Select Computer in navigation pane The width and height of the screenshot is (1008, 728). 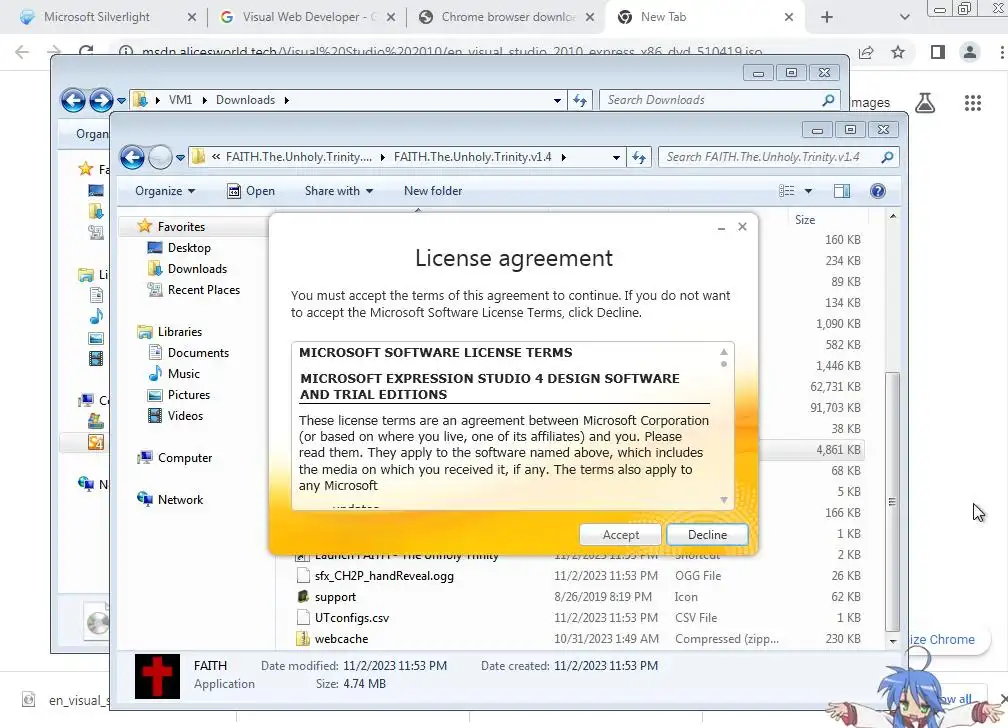[185, 458]
